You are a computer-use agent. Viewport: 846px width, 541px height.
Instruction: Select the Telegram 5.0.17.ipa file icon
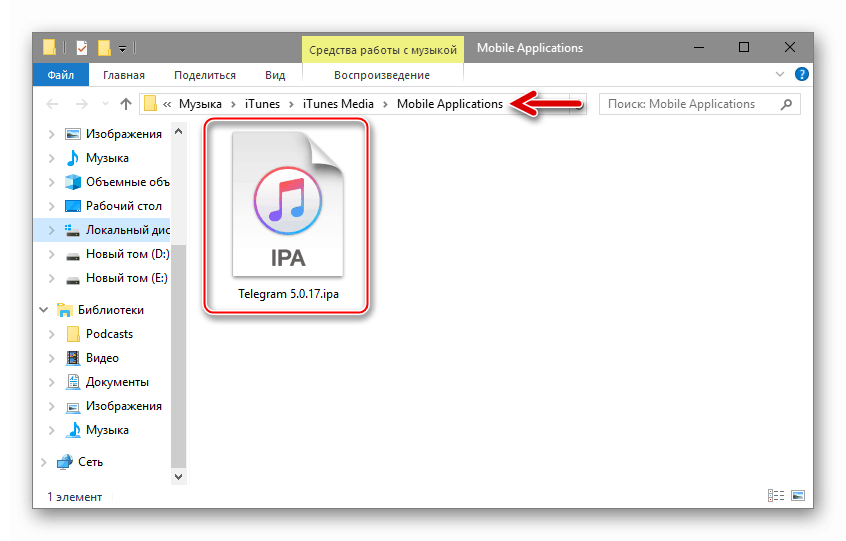(288, 204)
